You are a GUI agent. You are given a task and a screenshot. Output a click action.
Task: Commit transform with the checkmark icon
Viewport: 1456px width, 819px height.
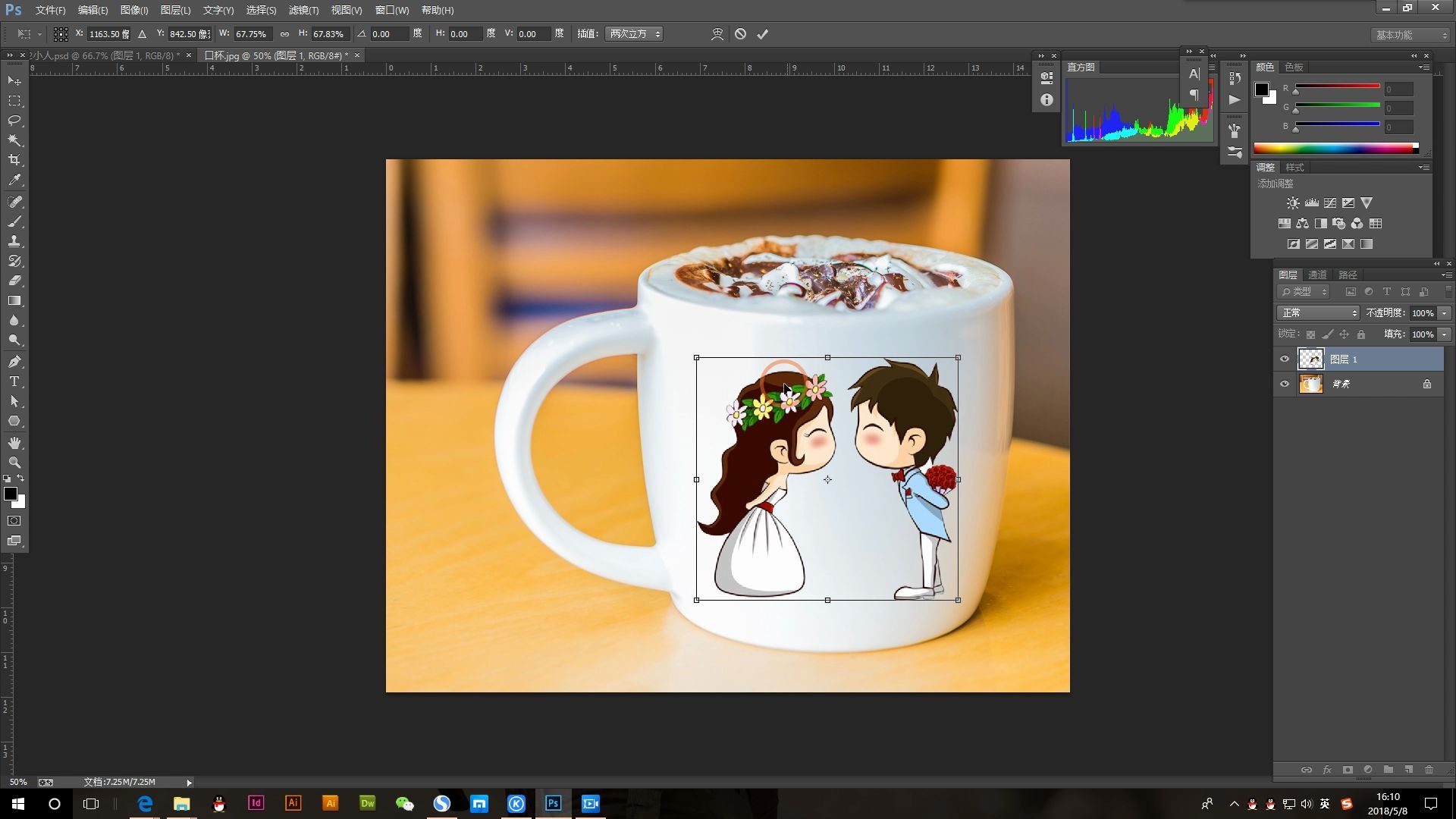pos(762,34)
